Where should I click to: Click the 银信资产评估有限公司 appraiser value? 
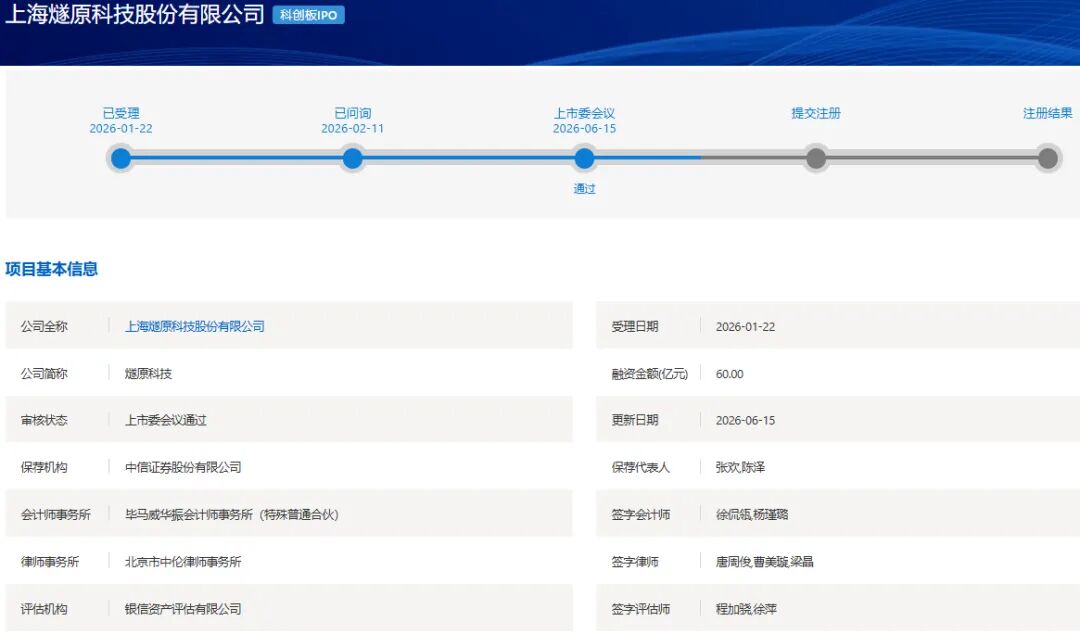coord(183,609)
